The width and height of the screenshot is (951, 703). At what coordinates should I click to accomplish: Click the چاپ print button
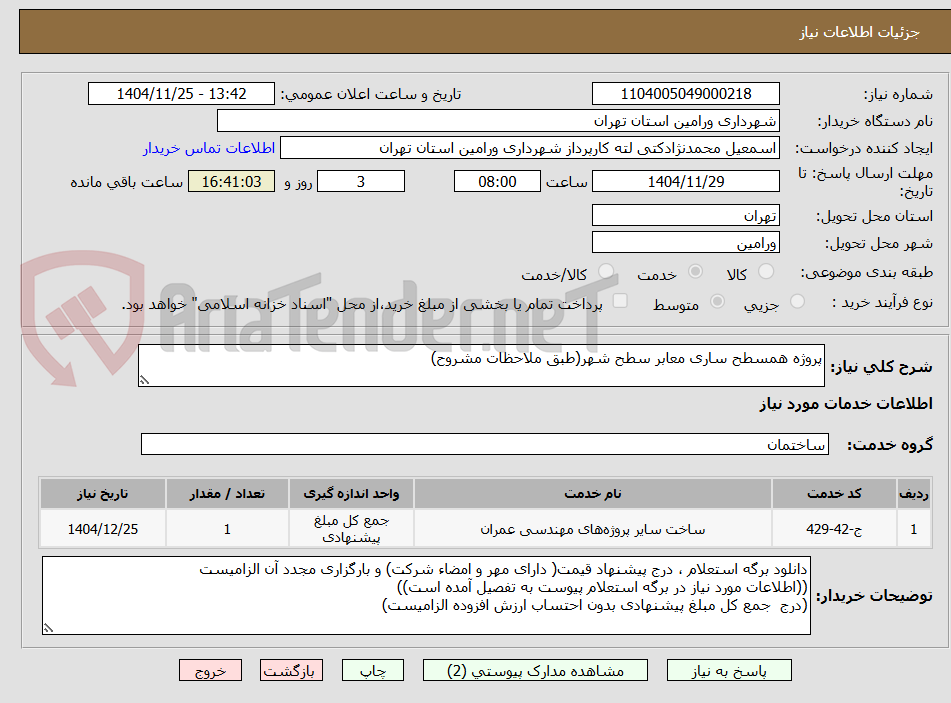(372, 670)
